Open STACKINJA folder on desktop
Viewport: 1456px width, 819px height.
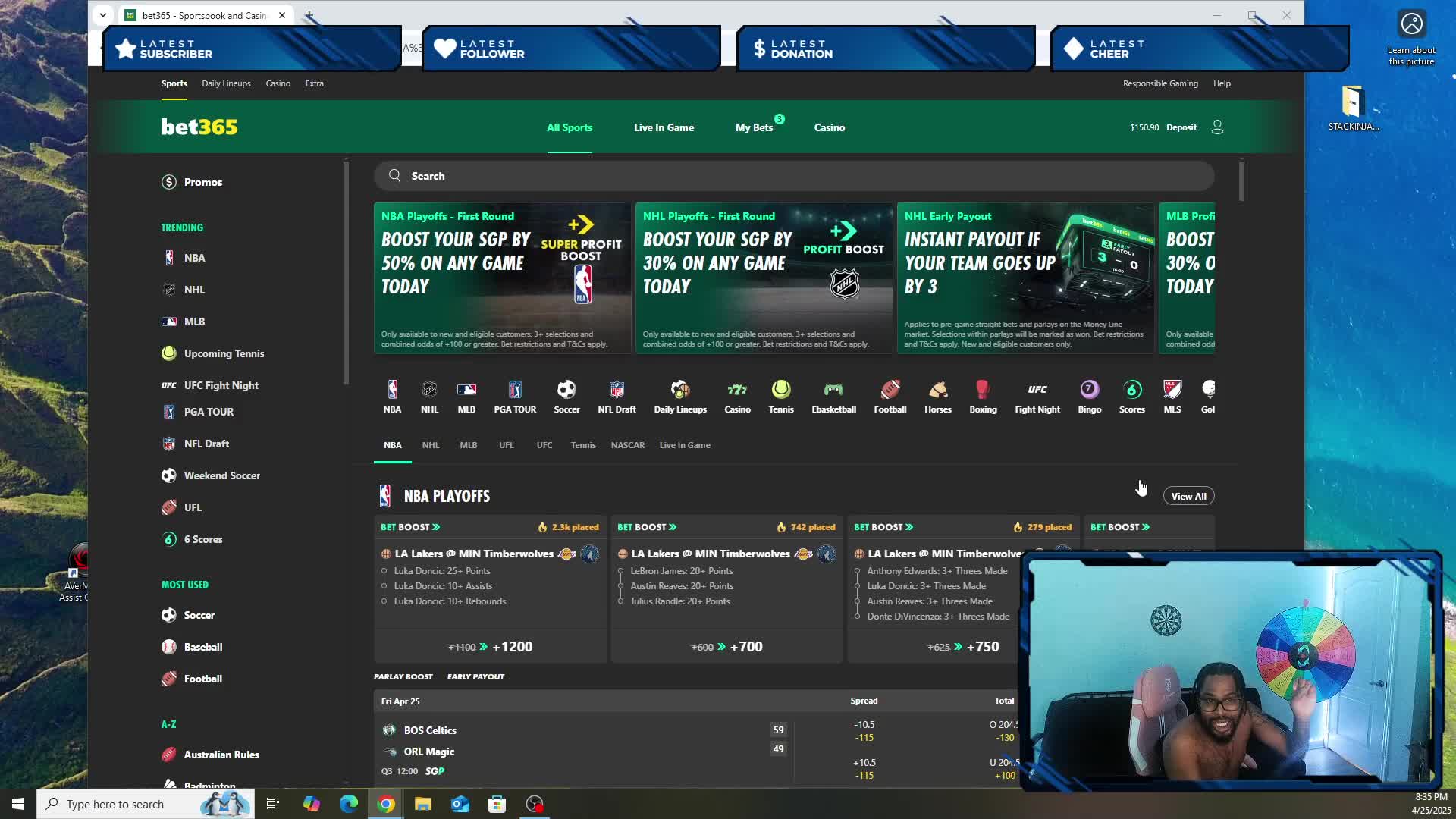click(1354, 108)
